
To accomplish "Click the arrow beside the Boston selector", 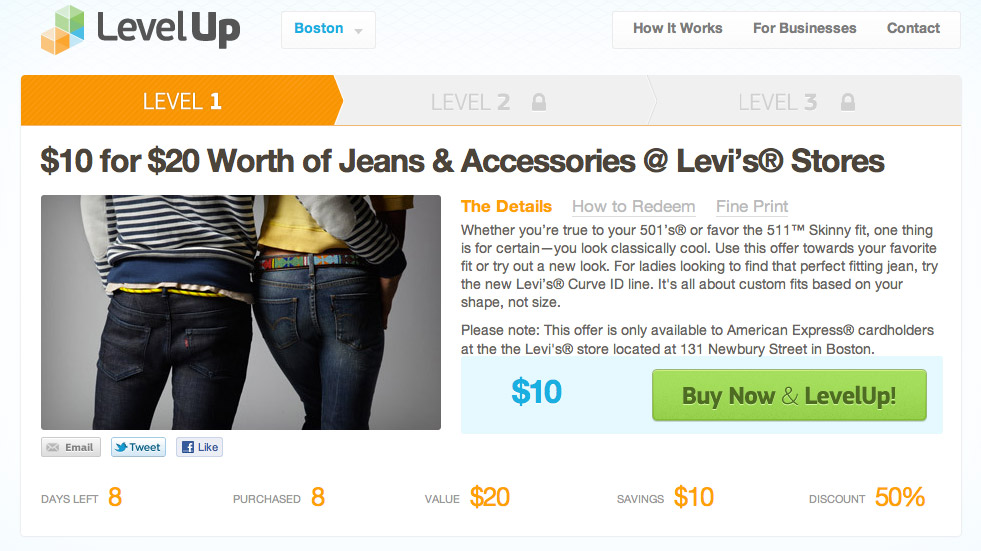I will coord(358,31).
